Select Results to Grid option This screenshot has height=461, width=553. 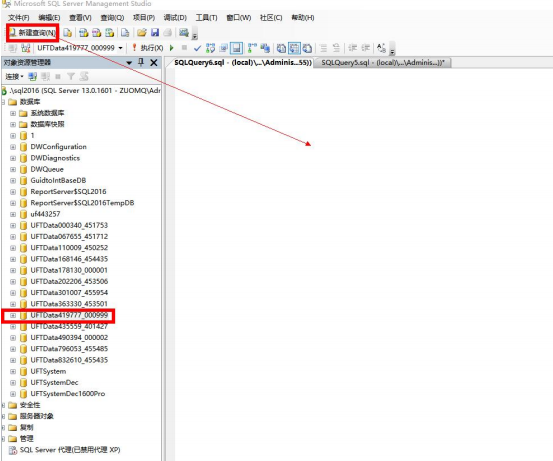pos(294,48)
